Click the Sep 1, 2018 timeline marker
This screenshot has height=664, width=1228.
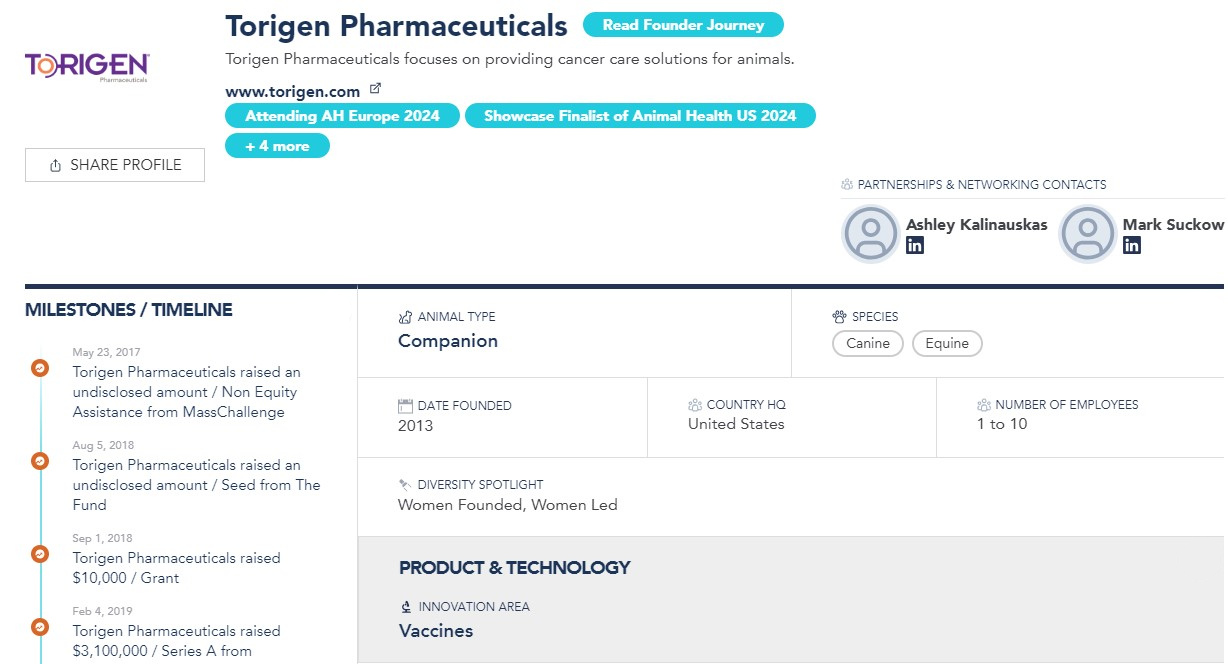click(x=40, y=553)
